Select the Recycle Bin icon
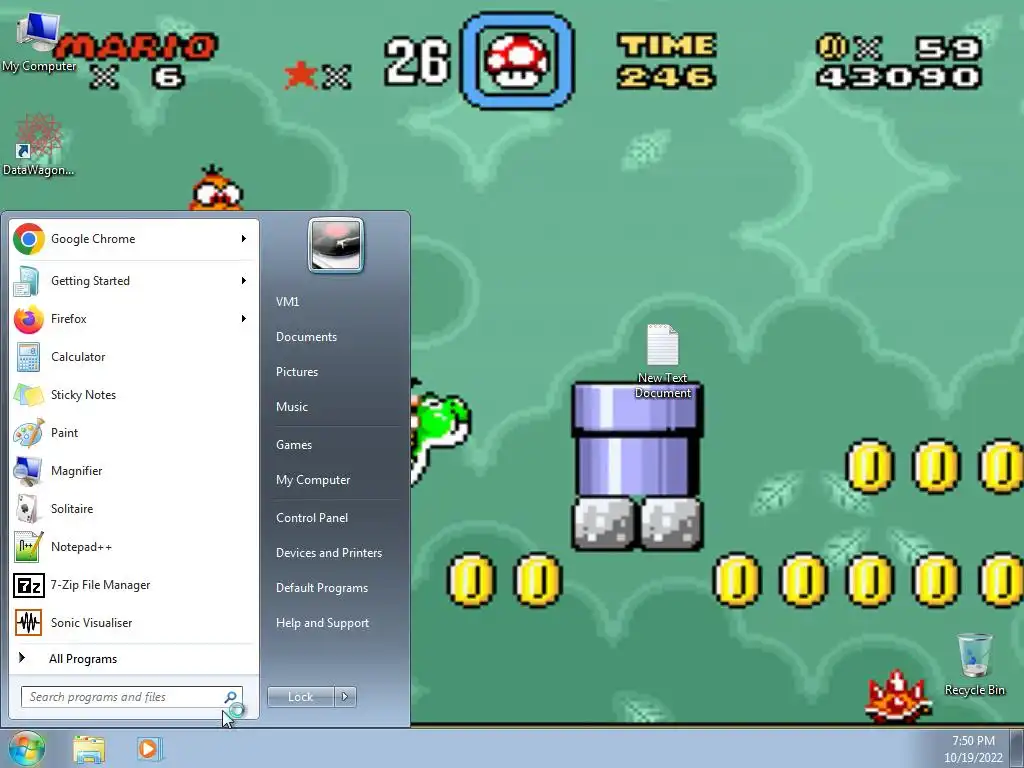 (x=974, y=665)
